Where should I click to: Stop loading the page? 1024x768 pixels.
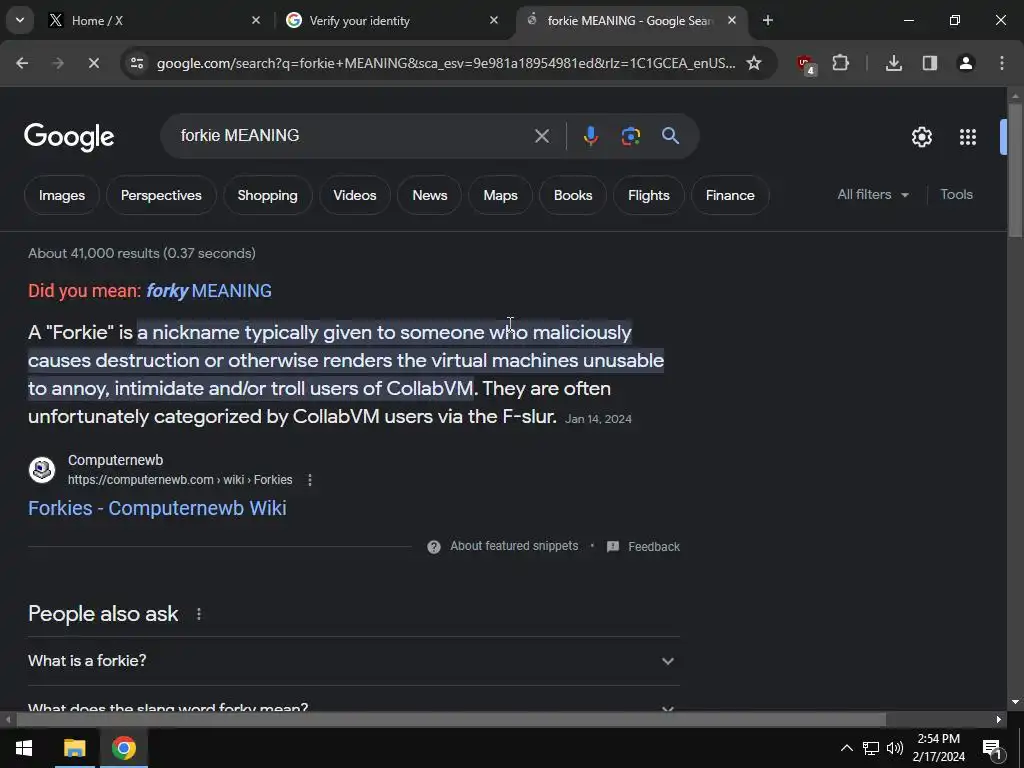[93, 63]
